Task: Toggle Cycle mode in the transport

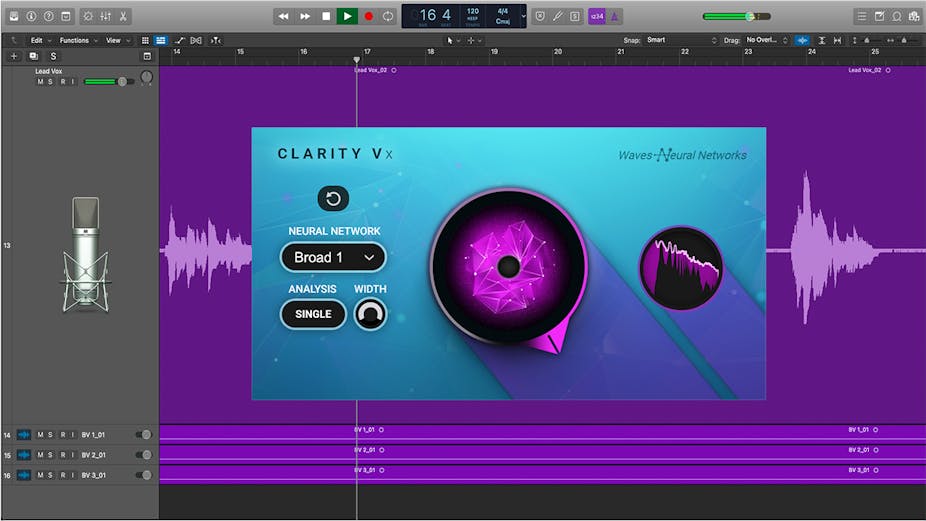Action: (388, 16)
